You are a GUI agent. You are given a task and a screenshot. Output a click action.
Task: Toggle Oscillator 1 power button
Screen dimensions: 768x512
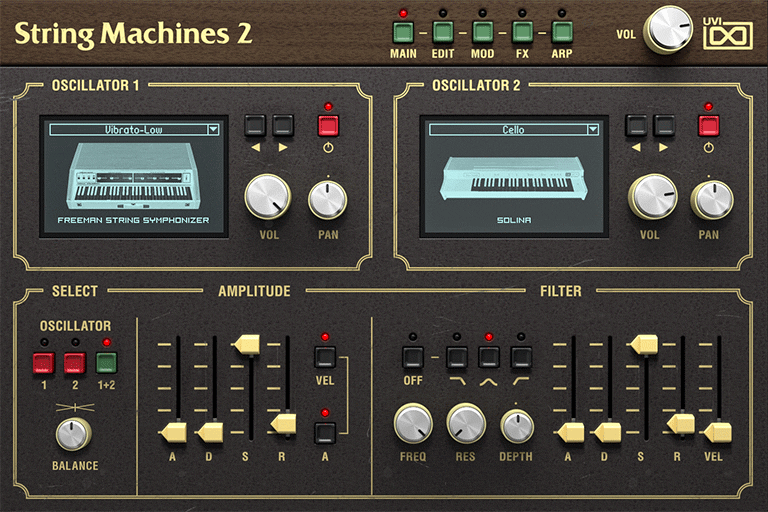coord(328,126)
